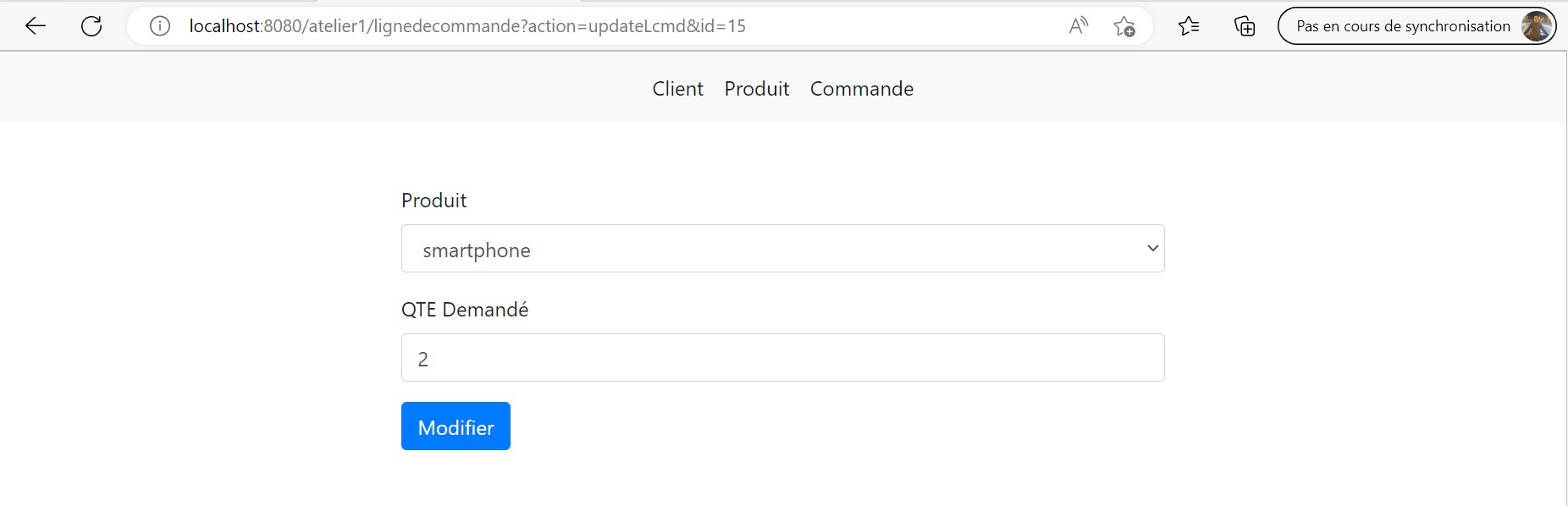
Task: Focus the QTE Demandé quantity field
Action: 782,357
